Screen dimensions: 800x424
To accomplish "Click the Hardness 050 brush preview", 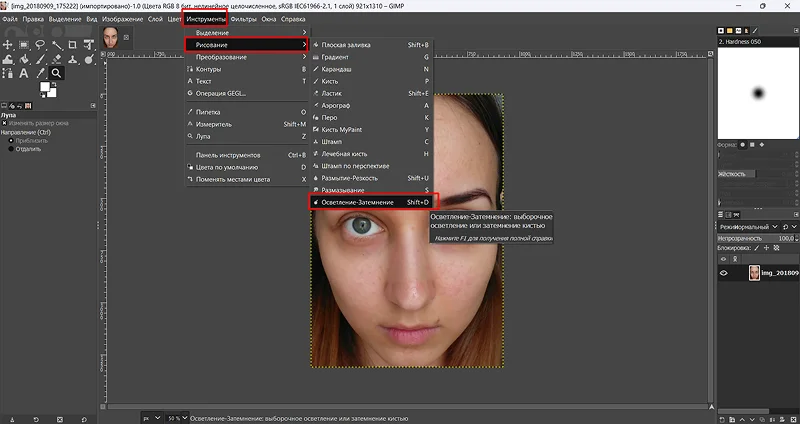I will 758,93.
